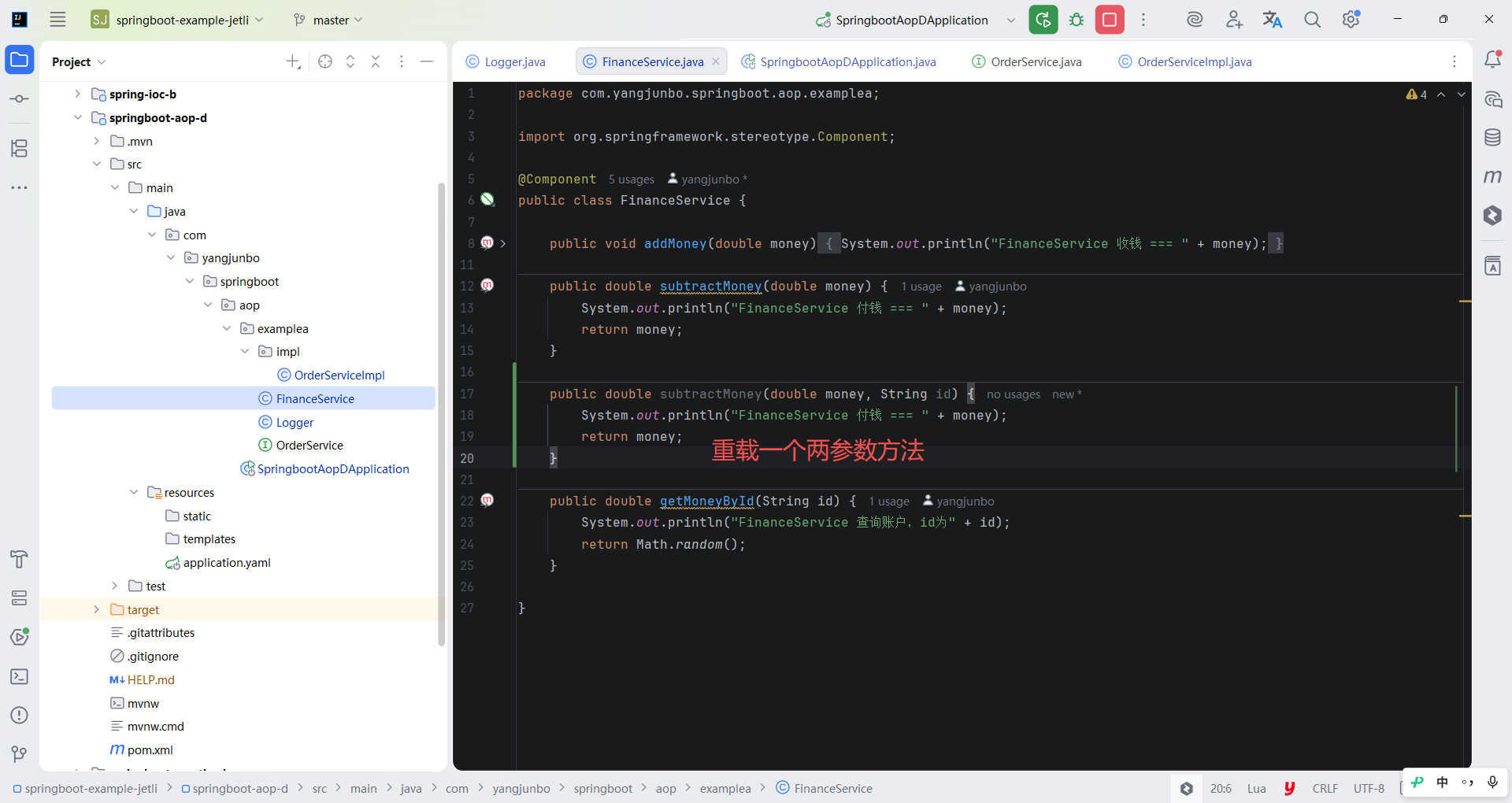Open Run tool window icon
The height and width of the screenshot is (803, 1512).
(x=20, y=637)
